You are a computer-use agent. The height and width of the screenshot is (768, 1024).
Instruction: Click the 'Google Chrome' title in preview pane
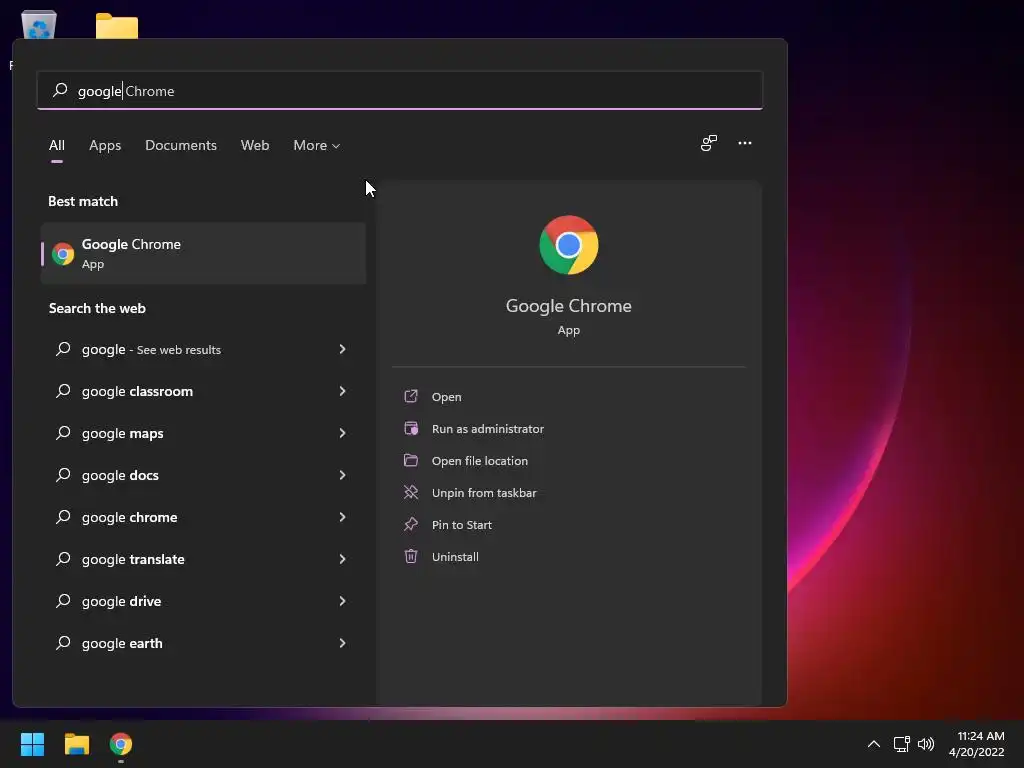point(568,306)
